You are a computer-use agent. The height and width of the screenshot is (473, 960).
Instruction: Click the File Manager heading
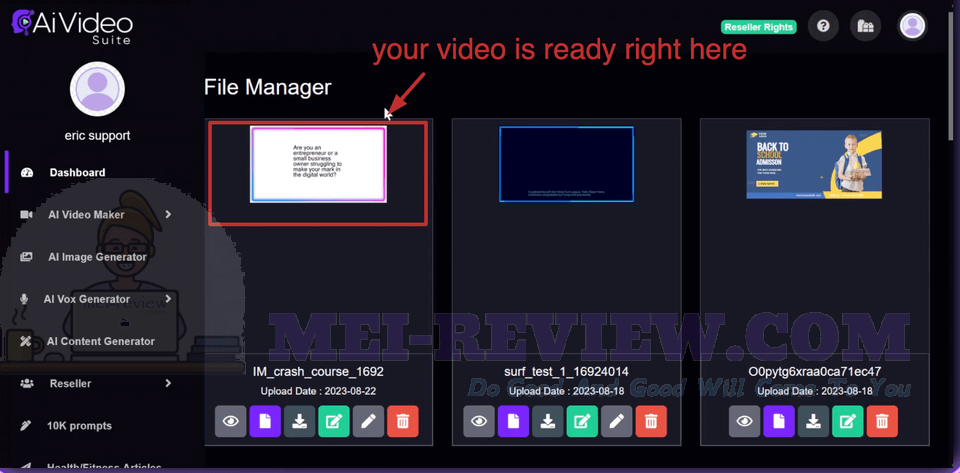coord(268,87)
